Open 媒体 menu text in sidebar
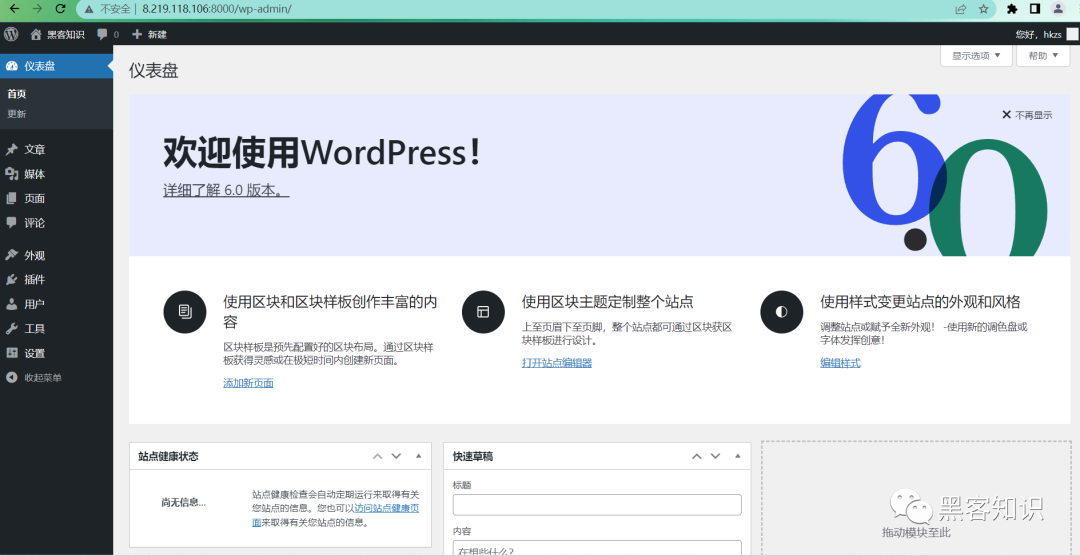This screenshot has width=1080, height=556. pyautogui.click(x=35, y=174)
